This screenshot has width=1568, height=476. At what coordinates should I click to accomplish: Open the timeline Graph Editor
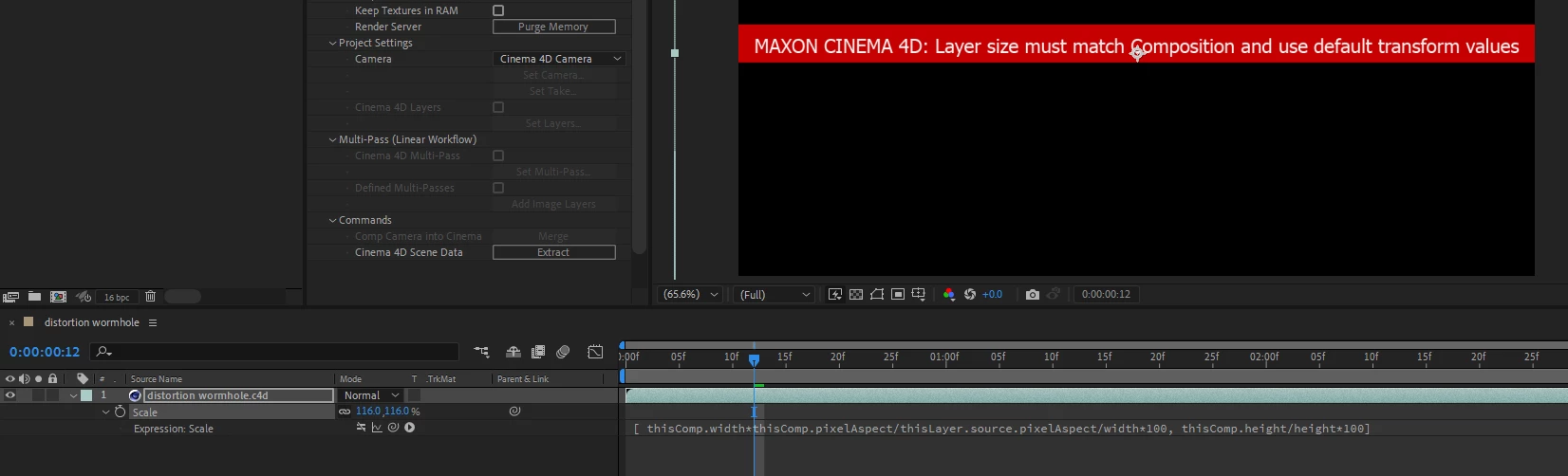pyautogui.click(x=595, y=352)
